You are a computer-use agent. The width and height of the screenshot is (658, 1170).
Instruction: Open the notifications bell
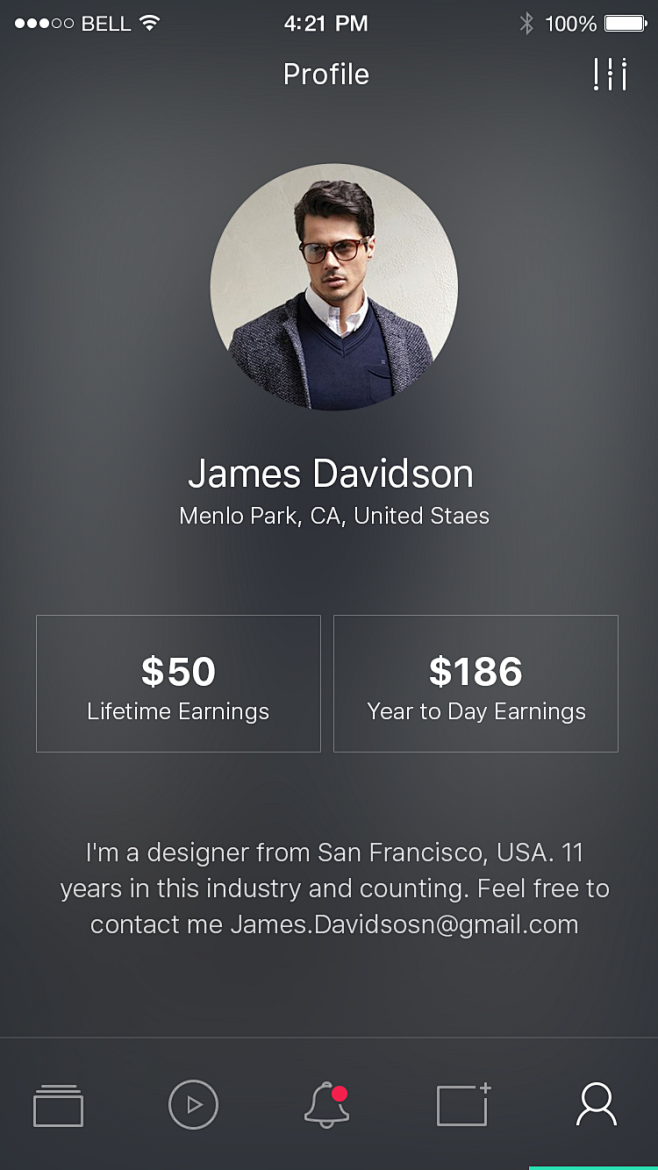326,1105
